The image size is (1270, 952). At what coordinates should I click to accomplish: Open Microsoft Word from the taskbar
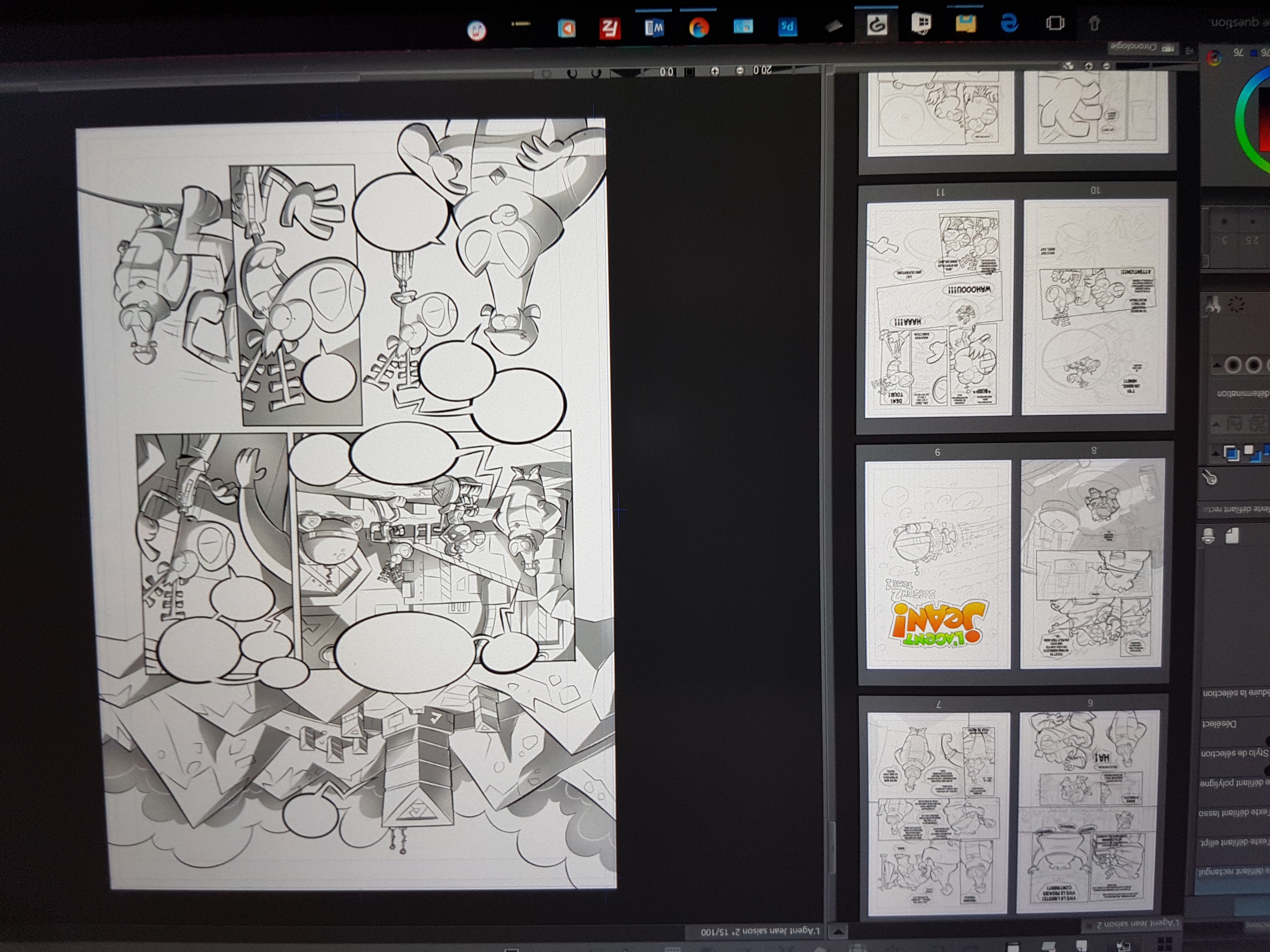point(654,27)
